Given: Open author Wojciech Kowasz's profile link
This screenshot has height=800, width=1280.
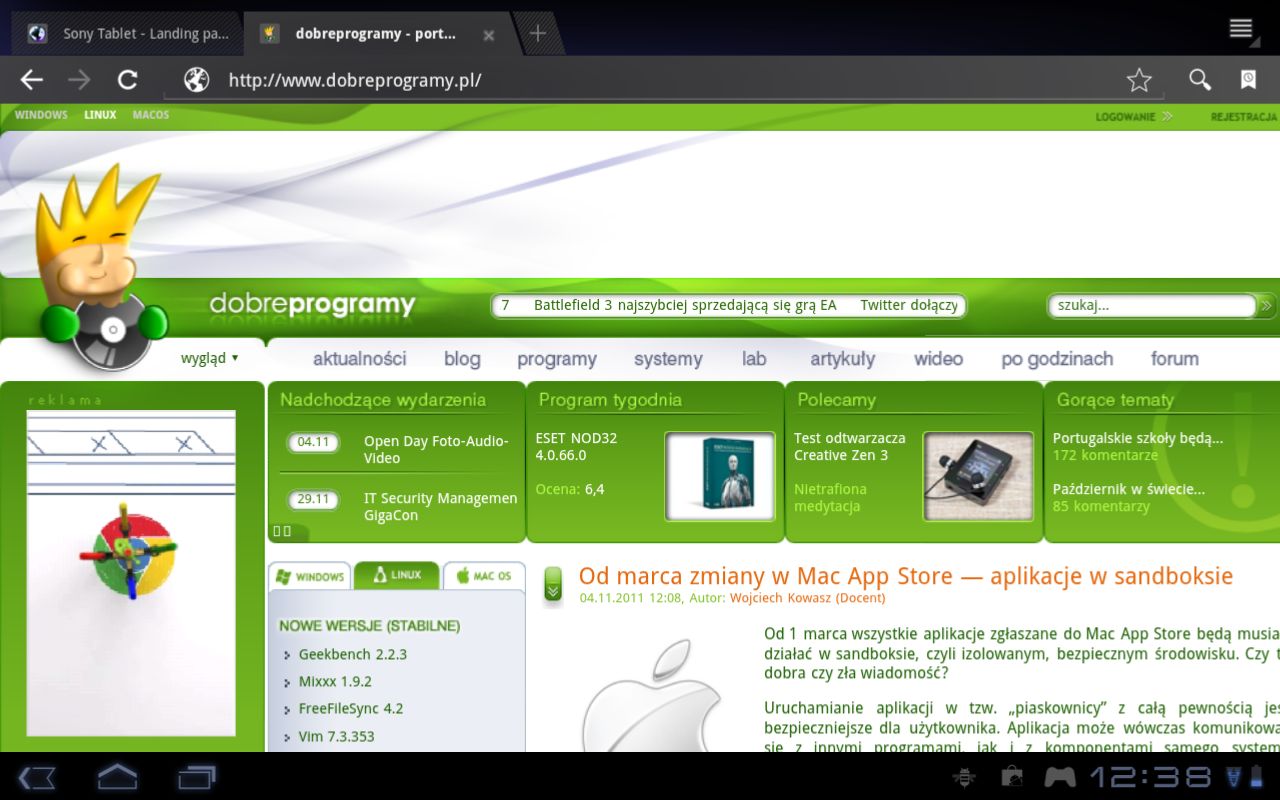Looking at the screenshot, I should (808, 598).
